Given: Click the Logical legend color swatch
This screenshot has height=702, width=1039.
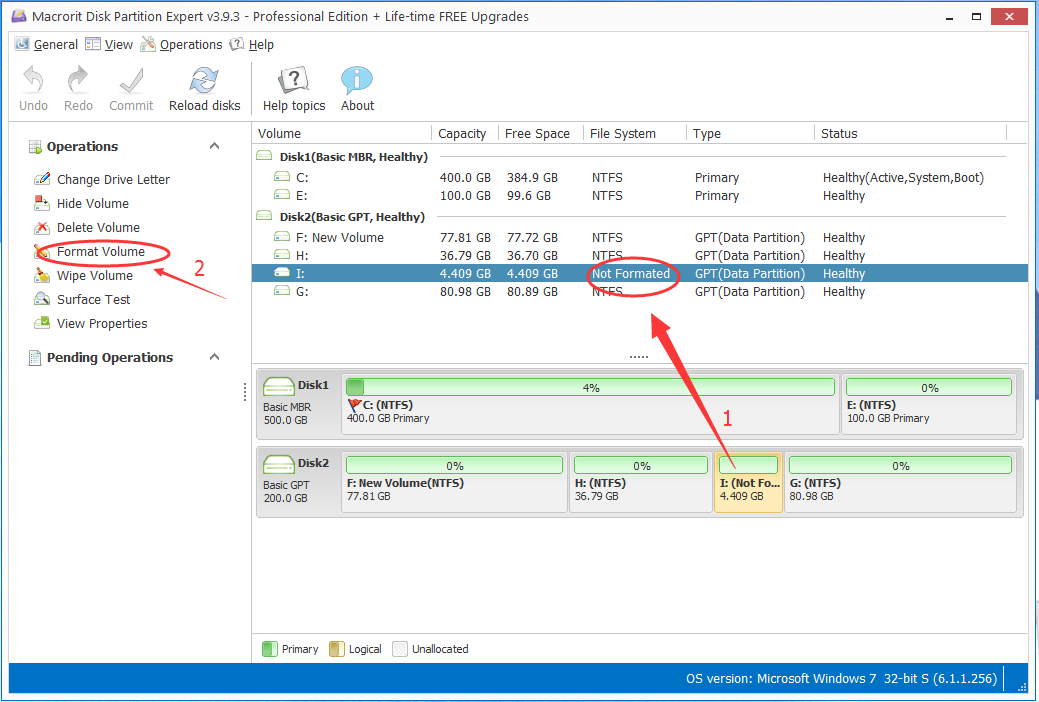Looking at the screenshot, I should click(339, 649).
